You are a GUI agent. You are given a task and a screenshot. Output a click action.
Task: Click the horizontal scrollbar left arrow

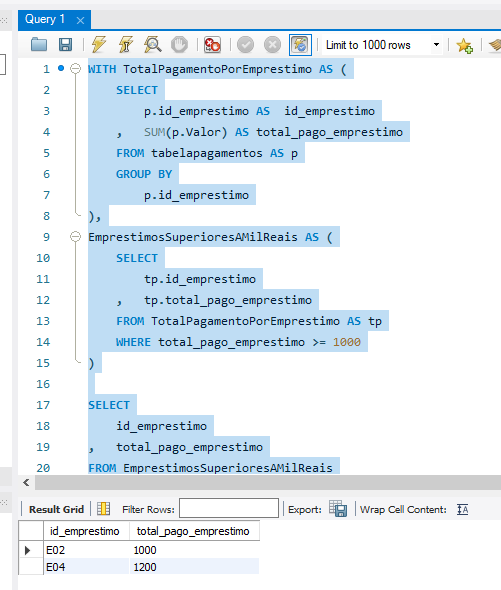tap(26, 482)
